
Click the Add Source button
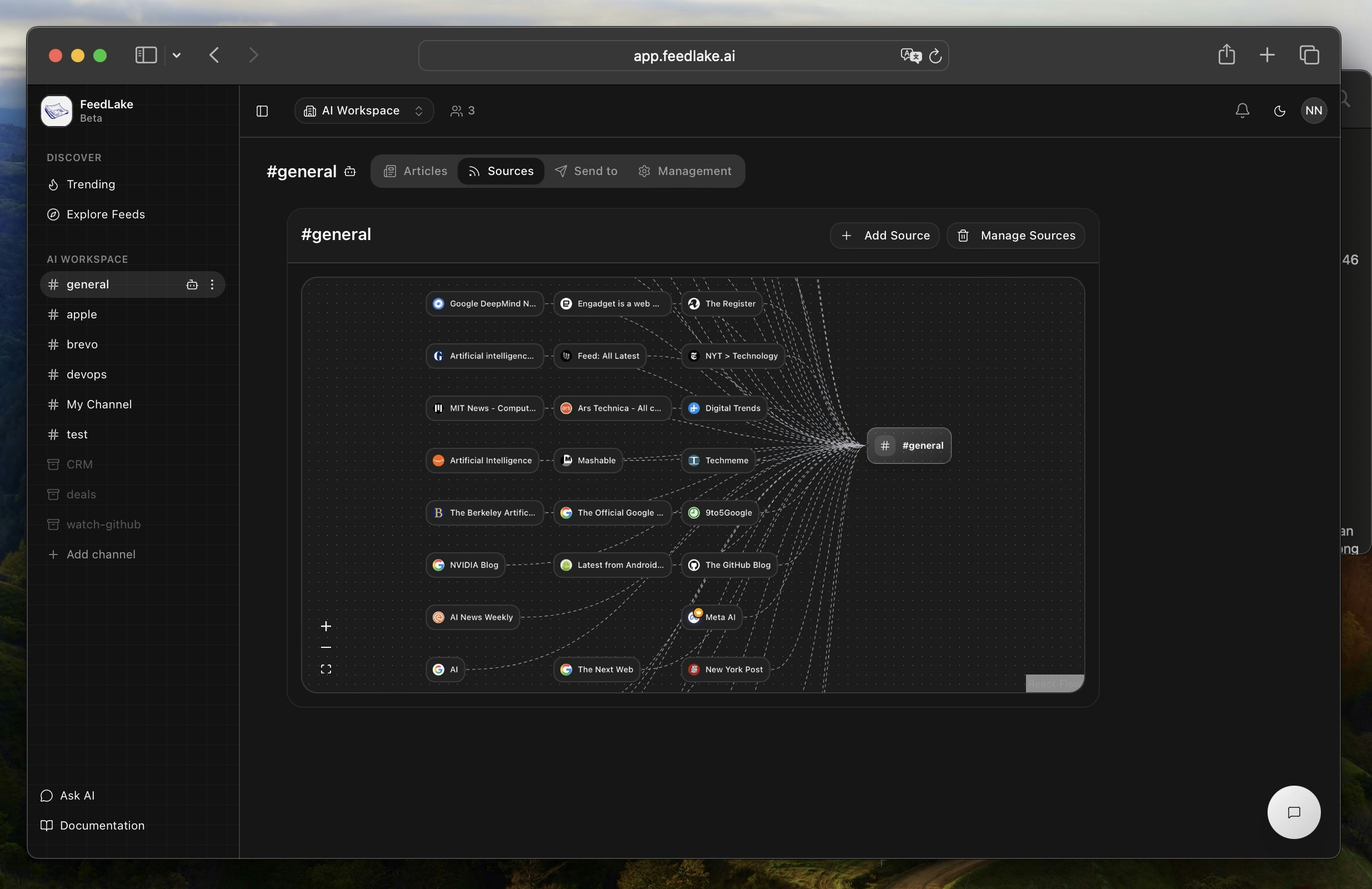pyautogui.click(x=884, y=235)
